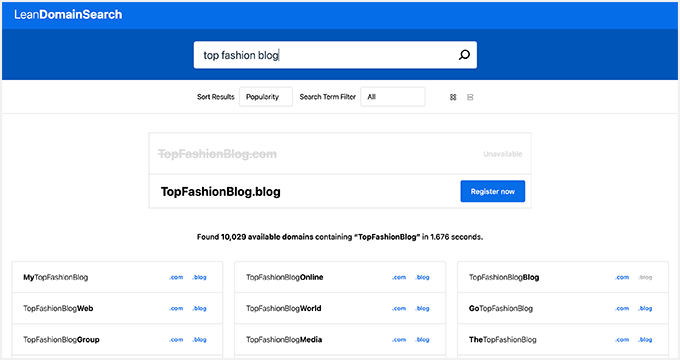The image size is (680, 360).
Task: Switch to list view layout icon
Action: point(470,97)
